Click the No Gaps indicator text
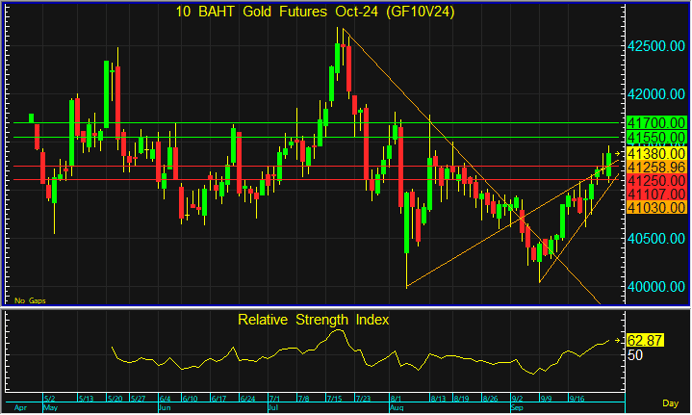The width and height of the screenshot is (692, 415). [30, 299]
